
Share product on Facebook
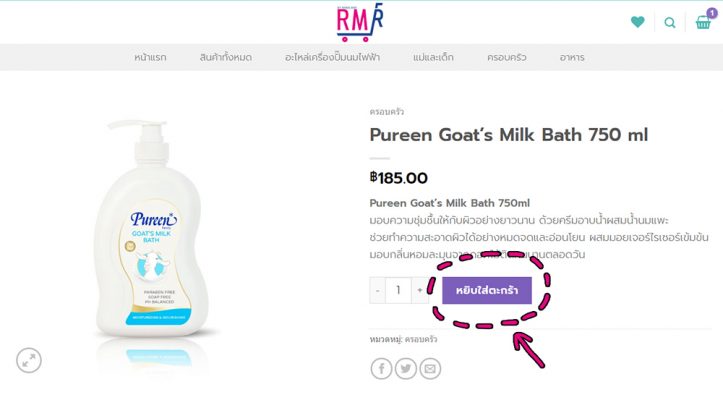(x=381, y=369)
